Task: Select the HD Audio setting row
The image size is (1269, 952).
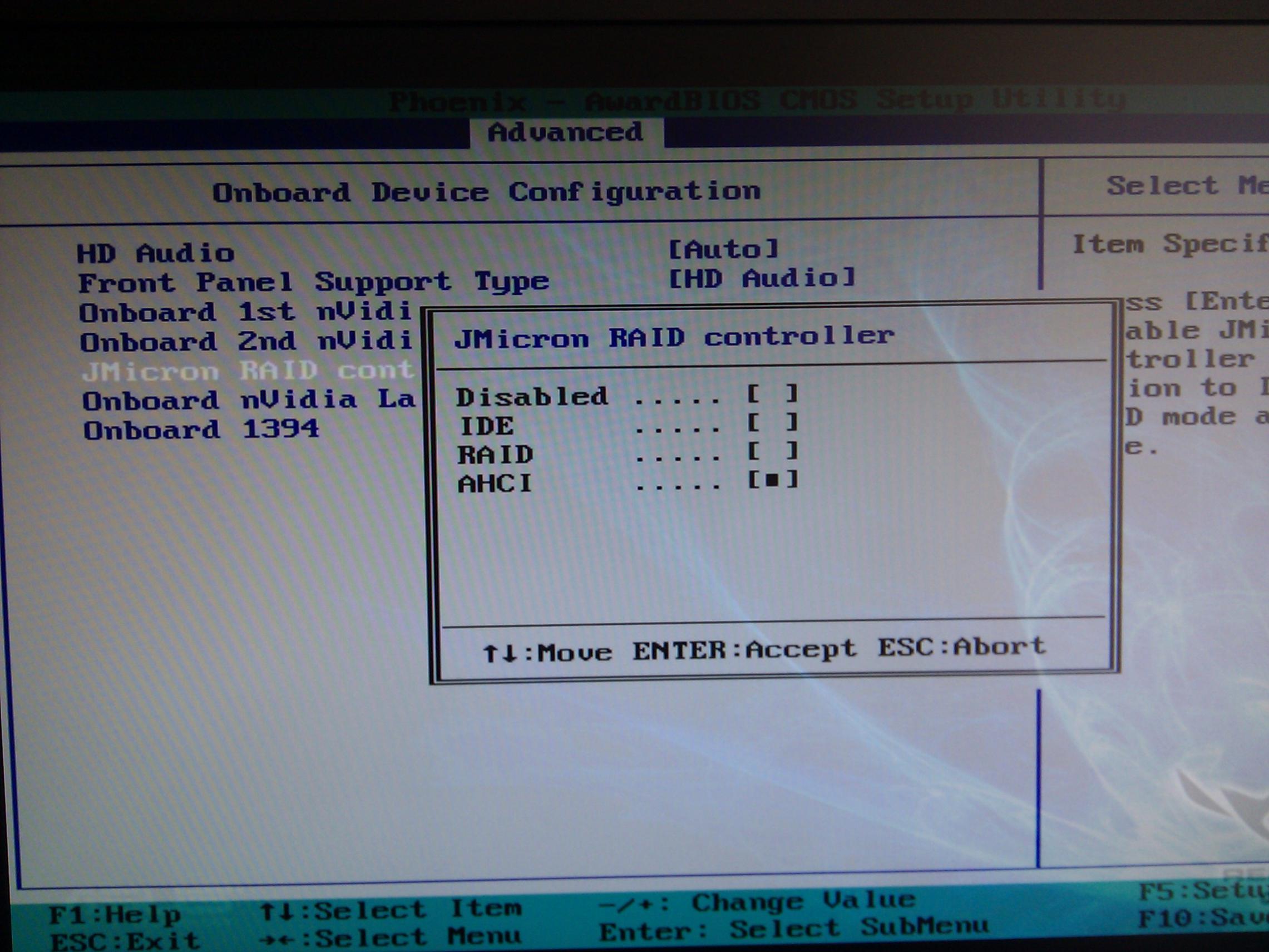Action: tap(156, 253)
